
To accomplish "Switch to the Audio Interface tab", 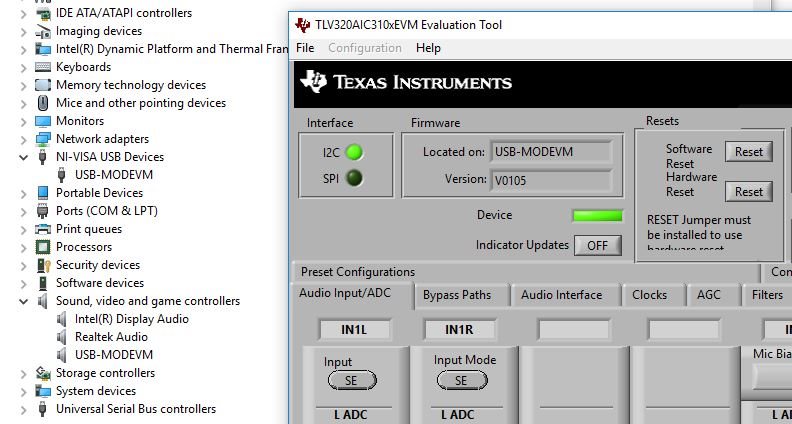I will pyautogui.click(x=562, y=295).
